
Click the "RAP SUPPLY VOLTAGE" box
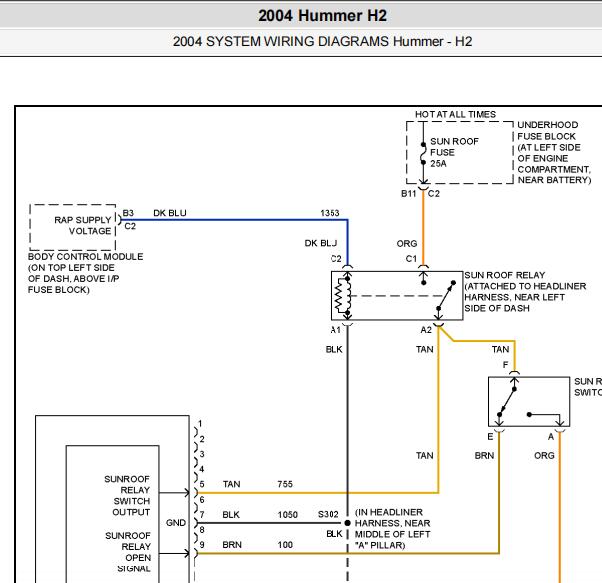coord(73,227)
